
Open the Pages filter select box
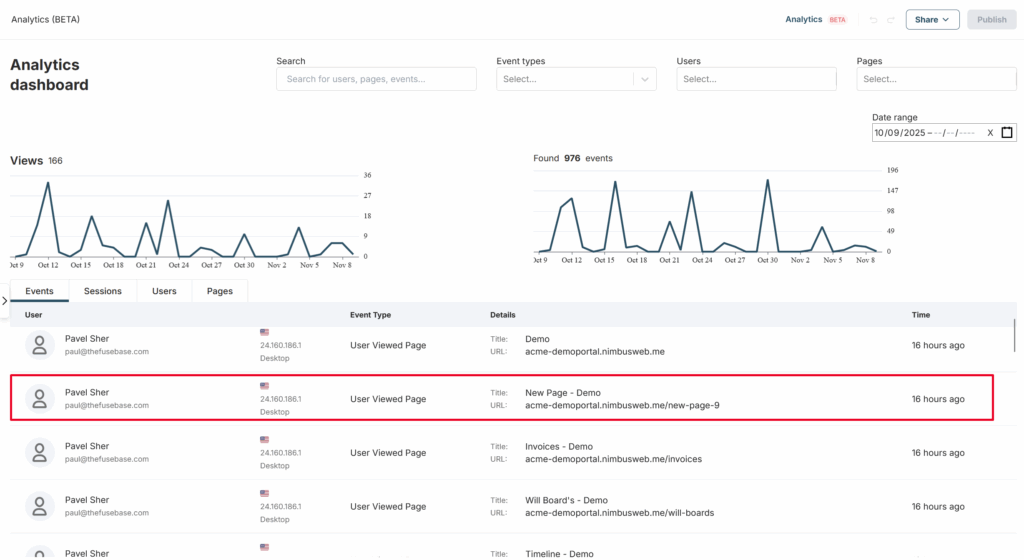click(x=936, y=79)
